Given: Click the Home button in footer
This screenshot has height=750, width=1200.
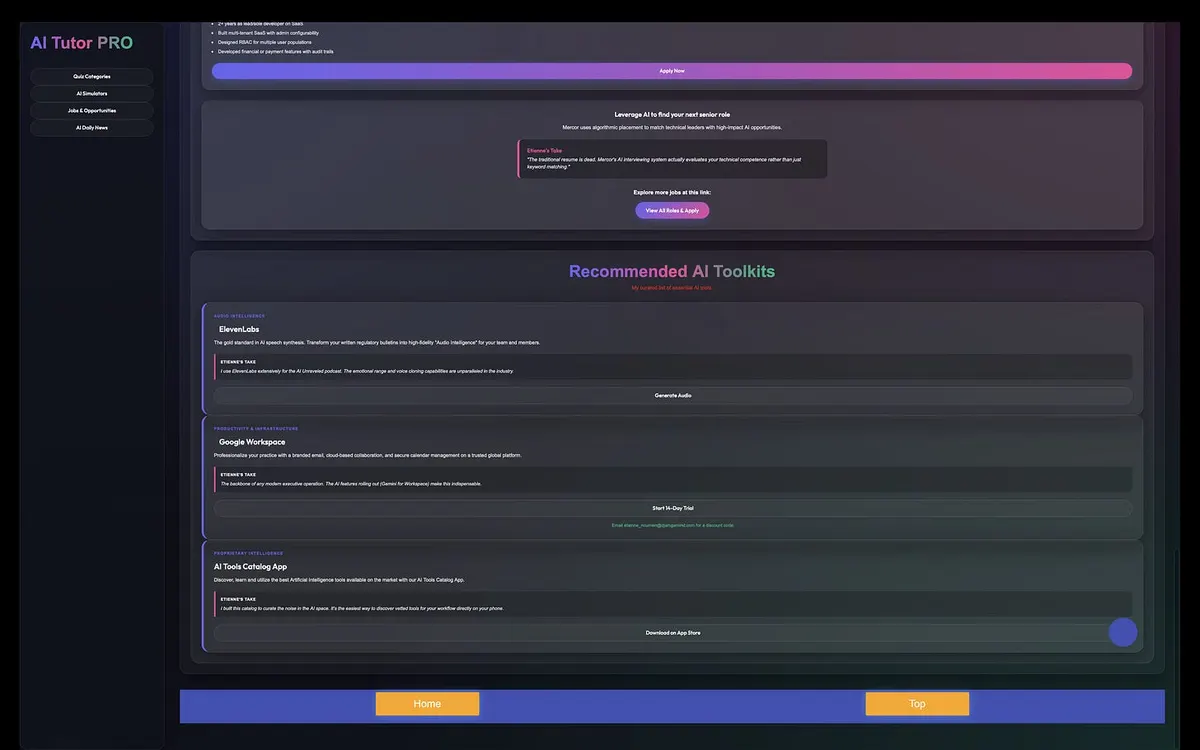Looking at the screenshot, I should click(427, 704).
